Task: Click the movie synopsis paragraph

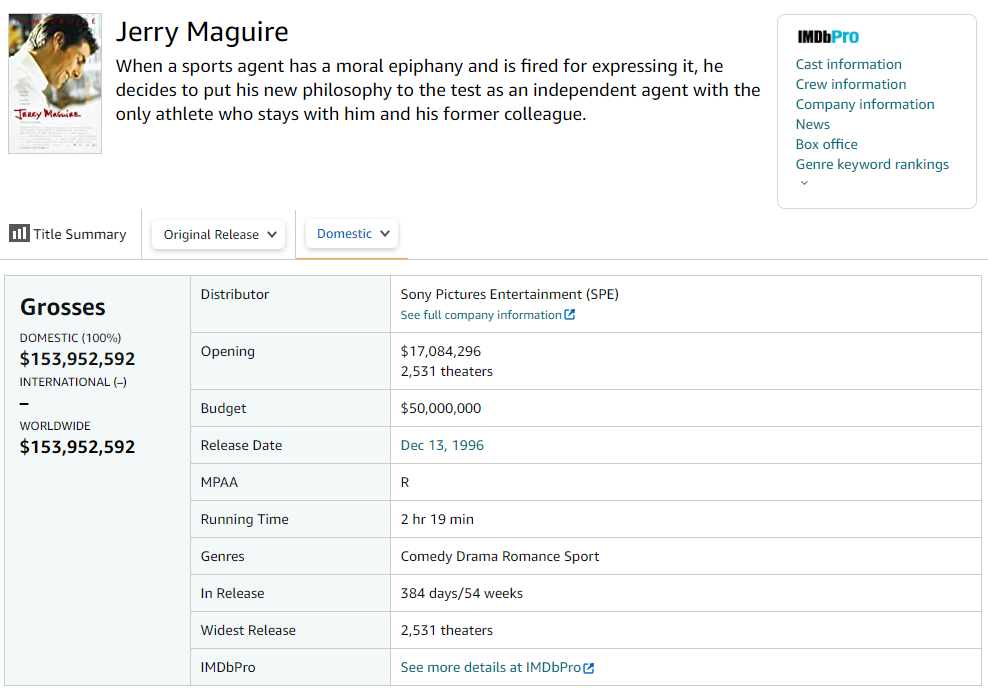Action: pyautogui.click(x=438, y=90)
